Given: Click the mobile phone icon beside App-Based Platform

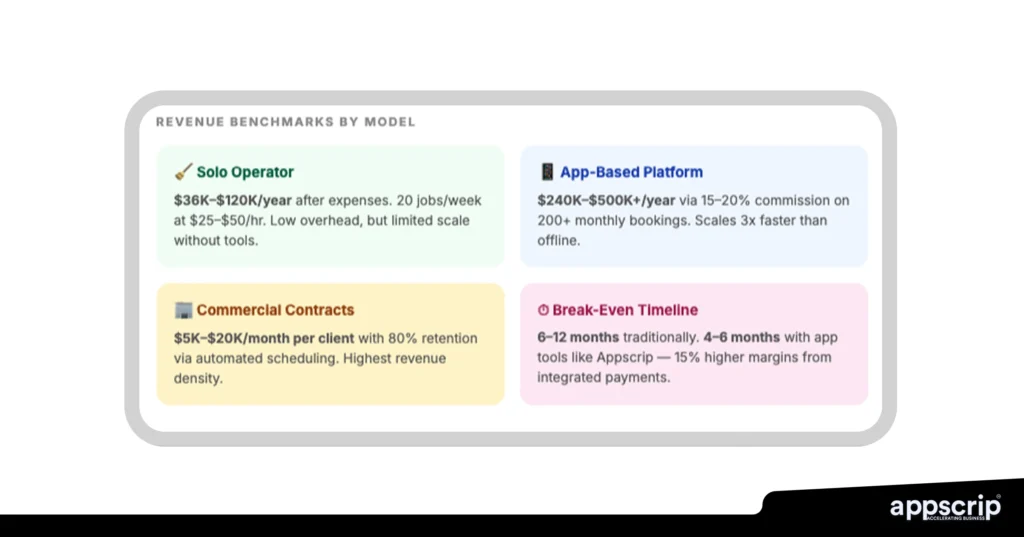Looking at the screenshot, I should click(546, 172).
